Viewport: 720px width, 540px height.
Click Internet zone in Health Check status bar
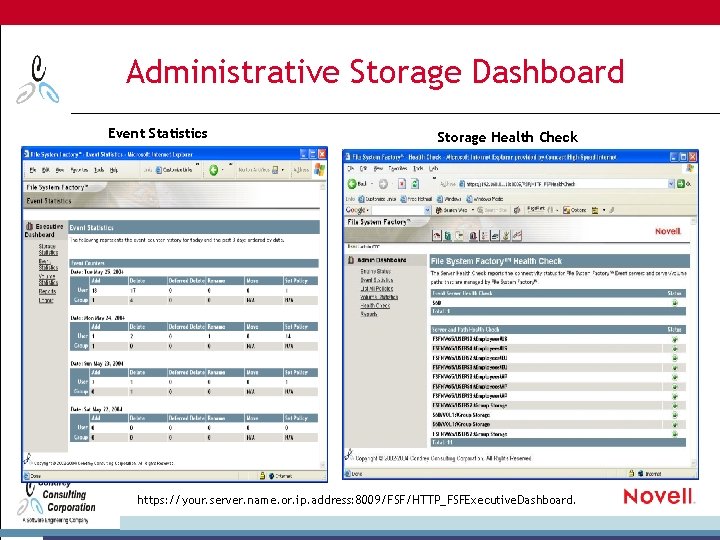[650, 473]
